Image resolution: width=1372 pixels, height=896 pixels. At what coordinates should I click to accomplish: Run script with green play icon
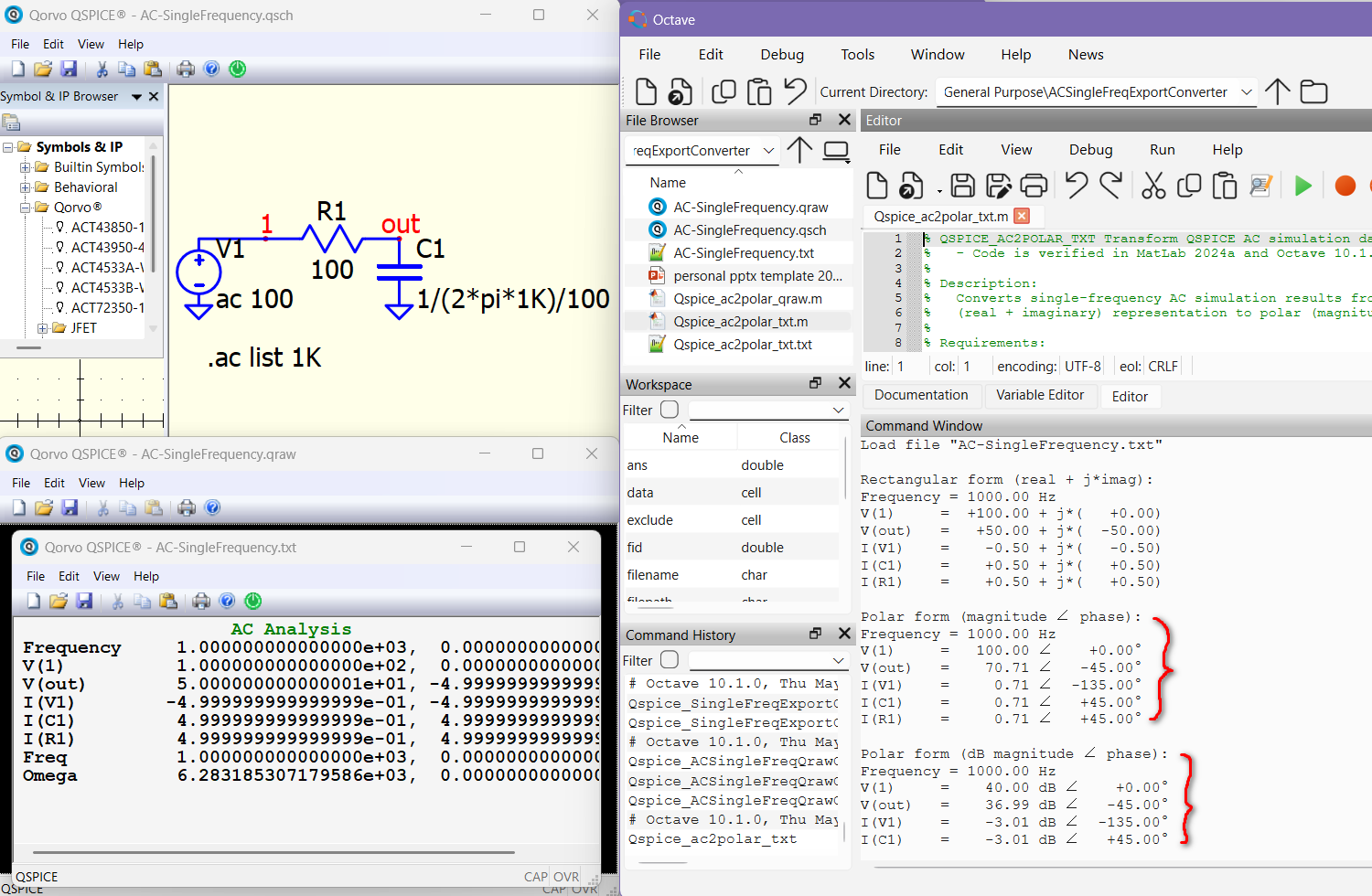point(1303,186)
